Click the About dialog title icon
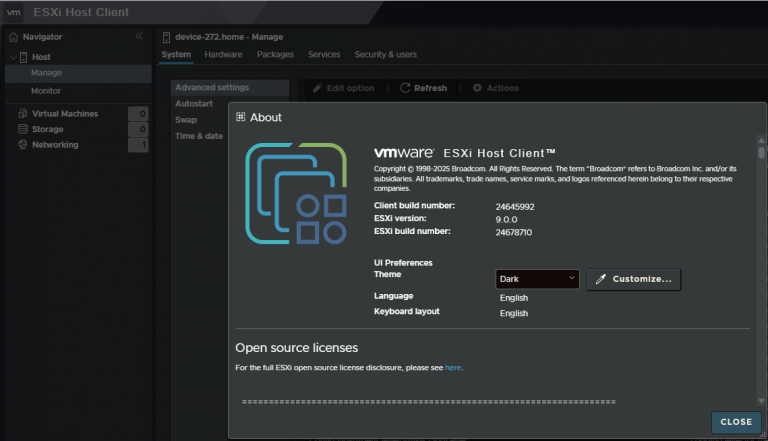Screen dimensions: 768x441 240,117
